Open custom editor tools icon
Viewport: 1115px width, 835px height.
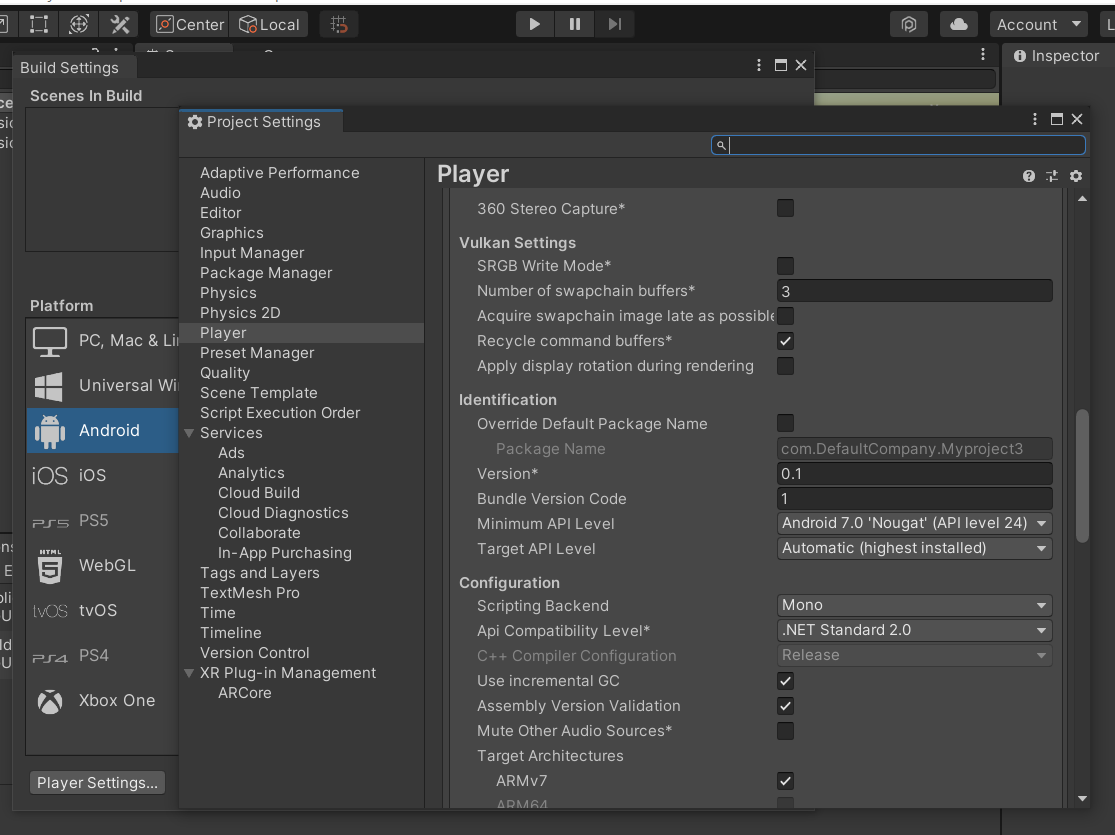click(119, 24)
